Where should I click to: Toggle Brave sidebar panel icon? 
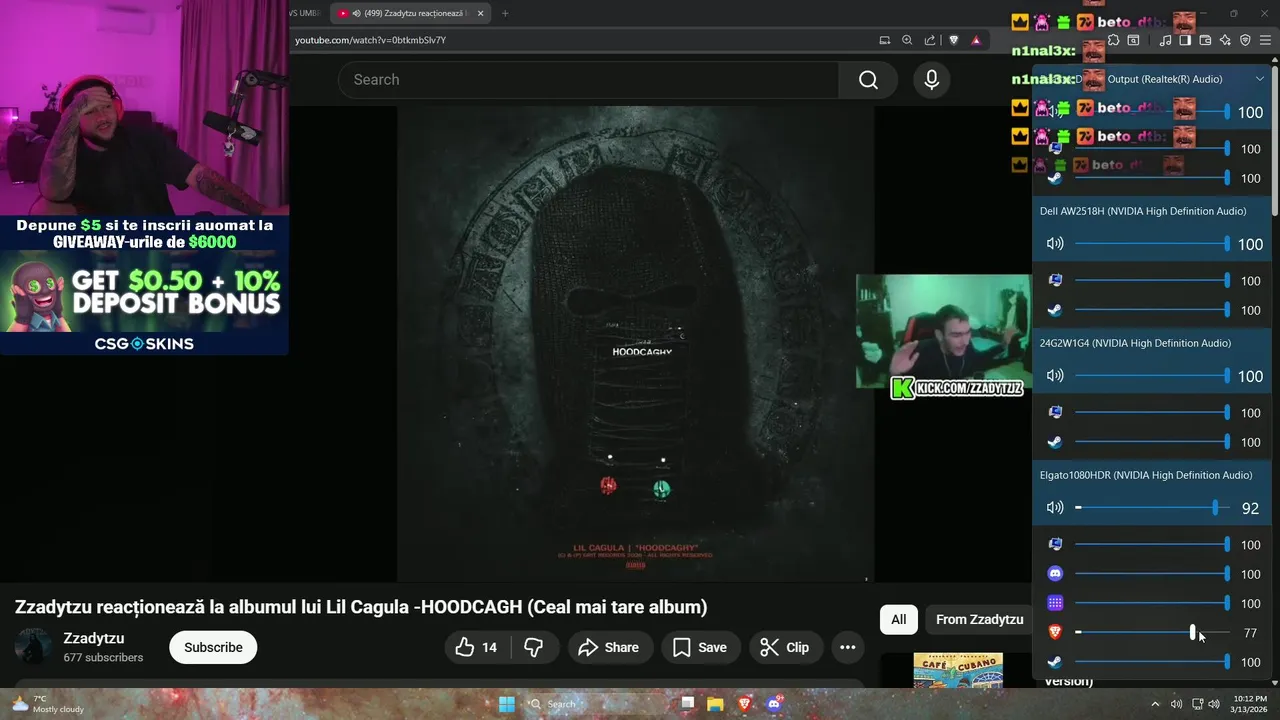[x=1185, y=40]
